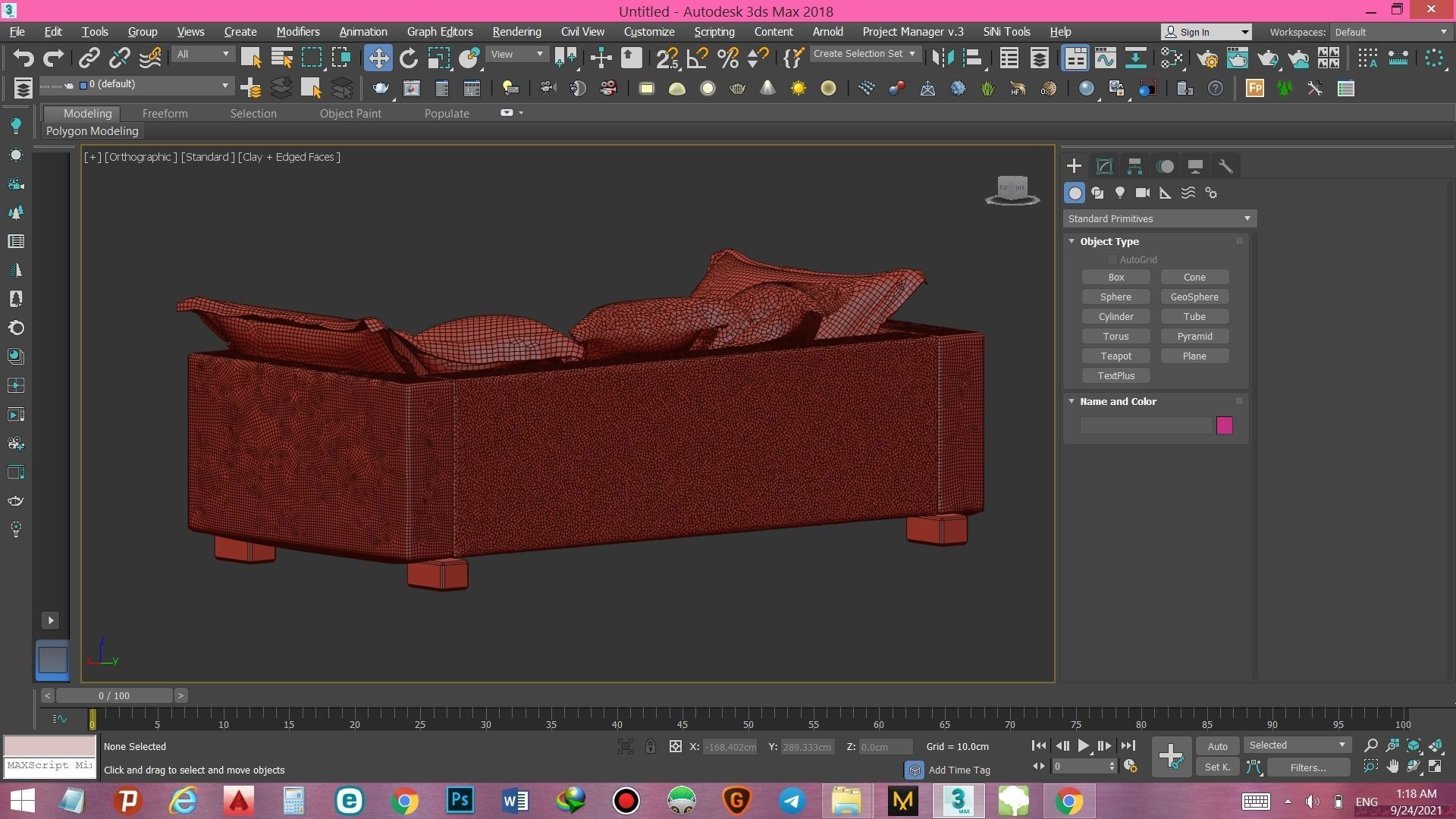The width and height of the screenshot is (1456, 819).
Task: Click the Teapot primitive button
Action: 1116,356
